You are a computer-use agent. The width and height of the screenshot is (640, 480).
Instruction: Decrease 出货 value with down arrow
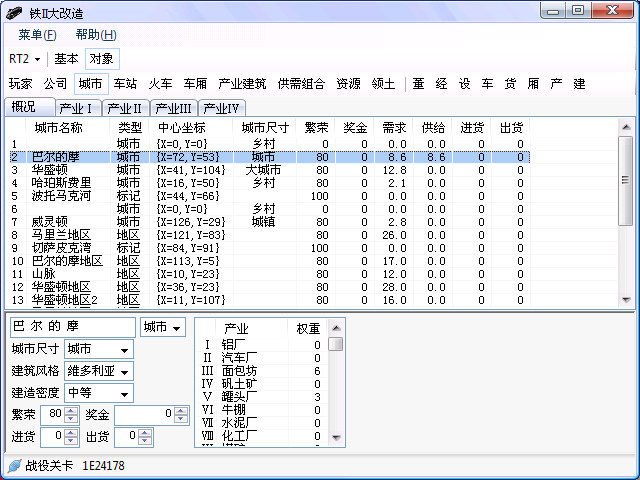click(145, 440)
